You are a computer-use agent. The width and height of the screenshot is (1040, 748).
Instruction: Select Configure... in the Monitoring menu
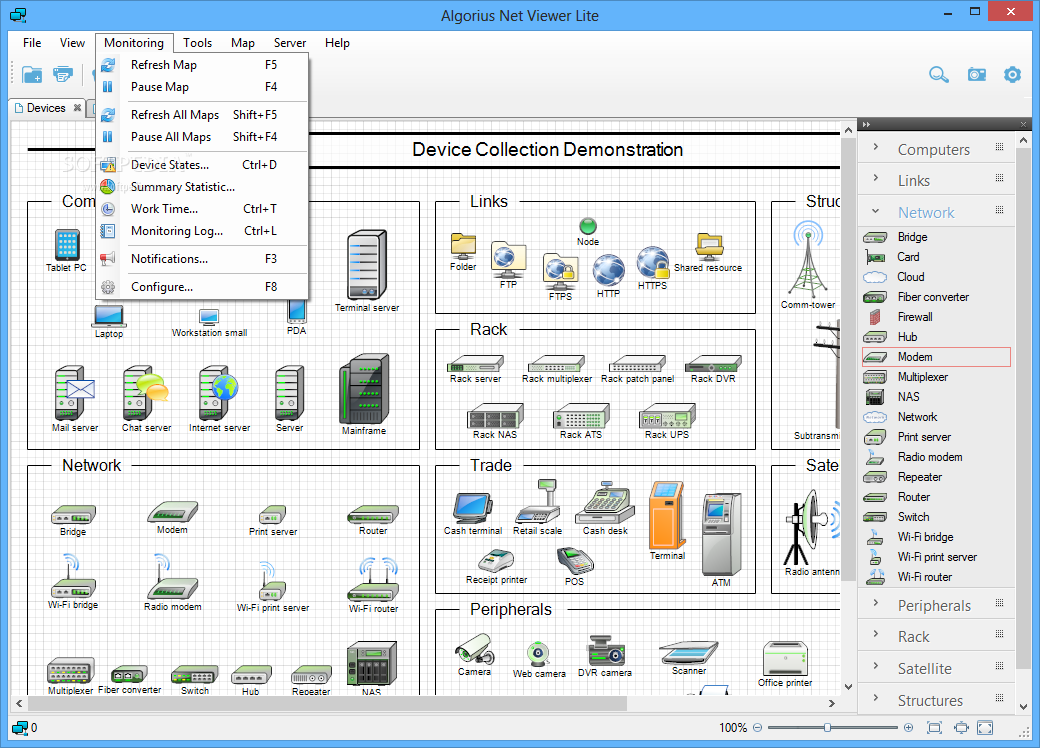coord(162,287)
